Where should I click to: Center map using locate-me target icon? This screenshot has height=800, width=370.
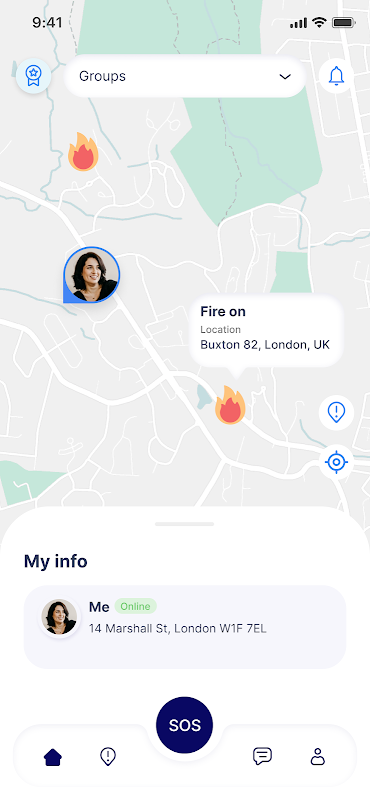tap(336, 462)
